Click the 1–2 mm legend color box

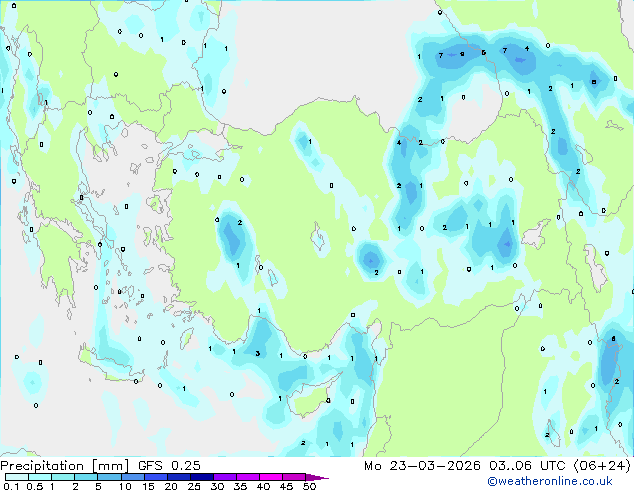tap(63, 477)
